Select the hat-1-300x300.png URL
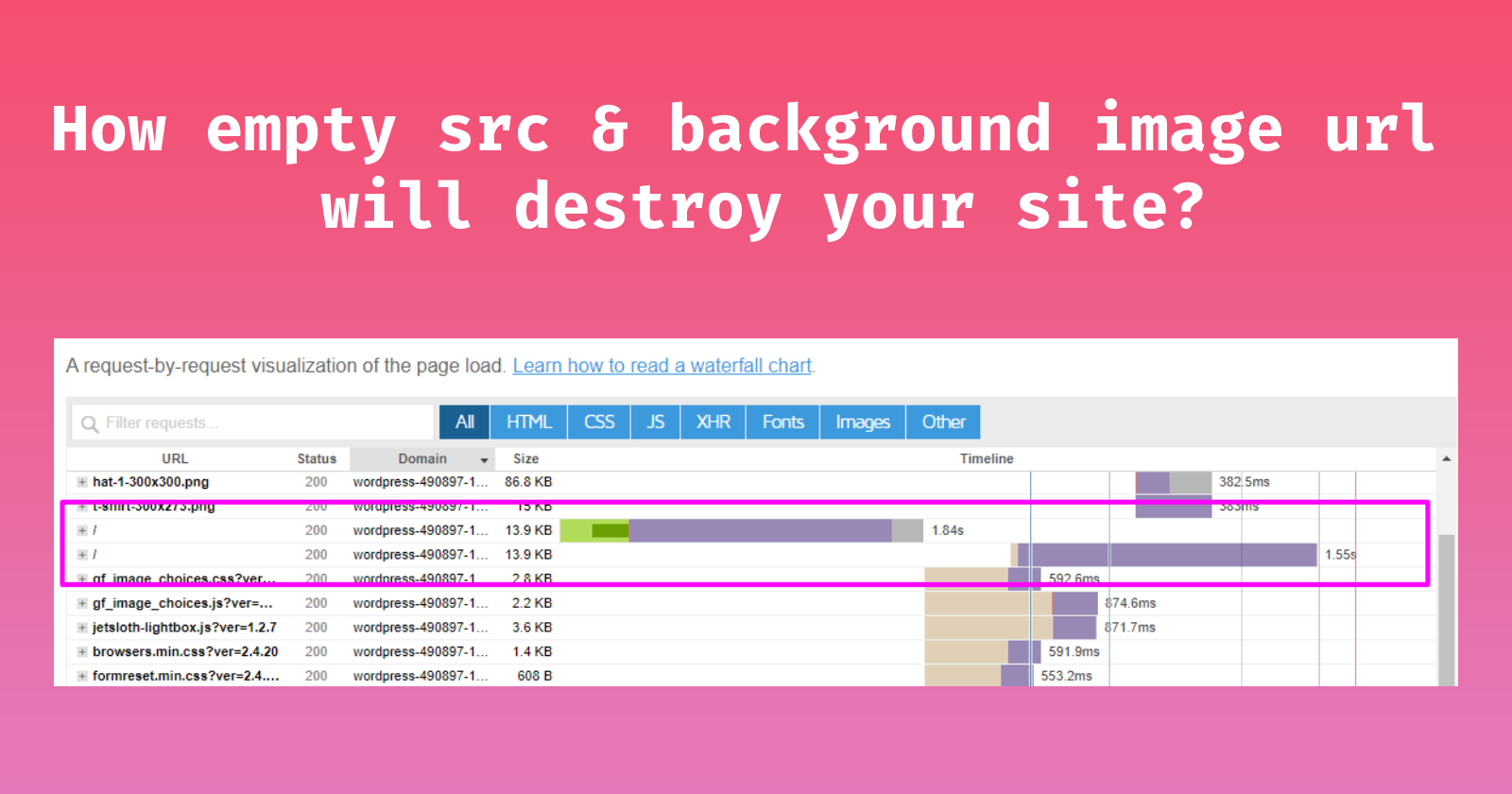Image resolution: width=1512 pixels, height=794 pixels. 151,482
